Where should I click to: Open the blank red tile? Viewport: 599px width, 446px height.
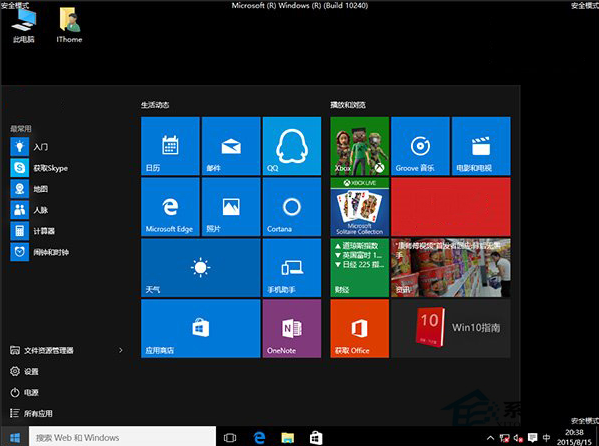[451, 207]
